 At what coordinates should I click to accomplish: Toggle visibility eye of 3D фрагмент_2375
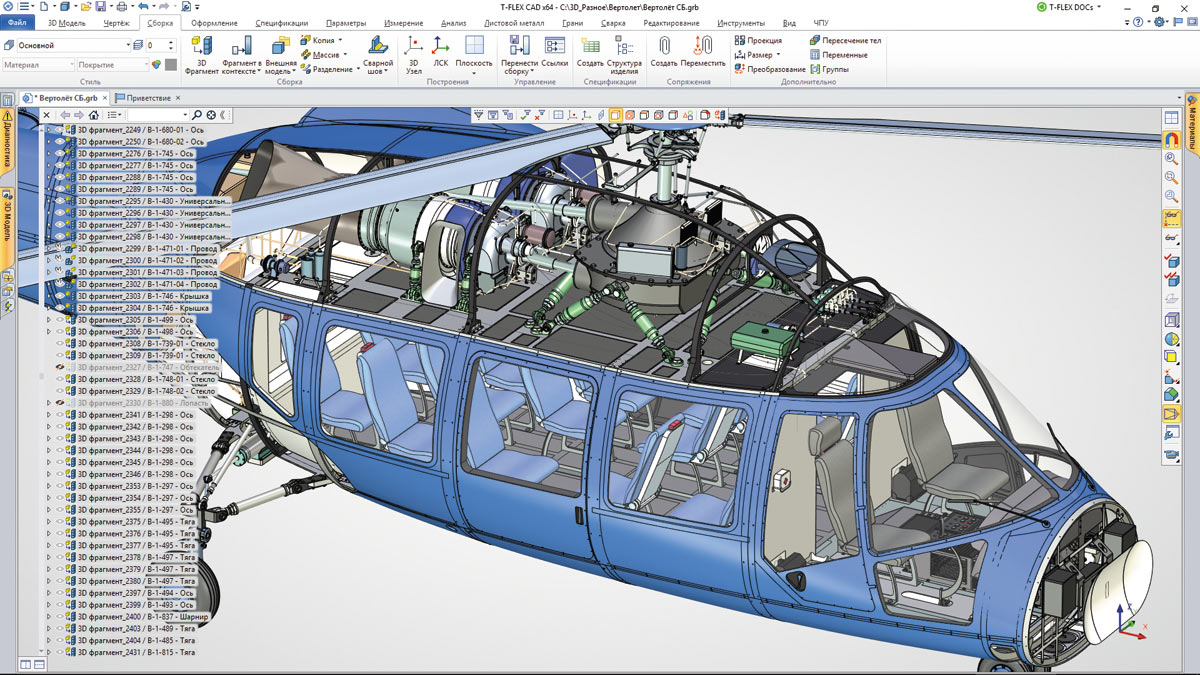click(x=60, y=521)
